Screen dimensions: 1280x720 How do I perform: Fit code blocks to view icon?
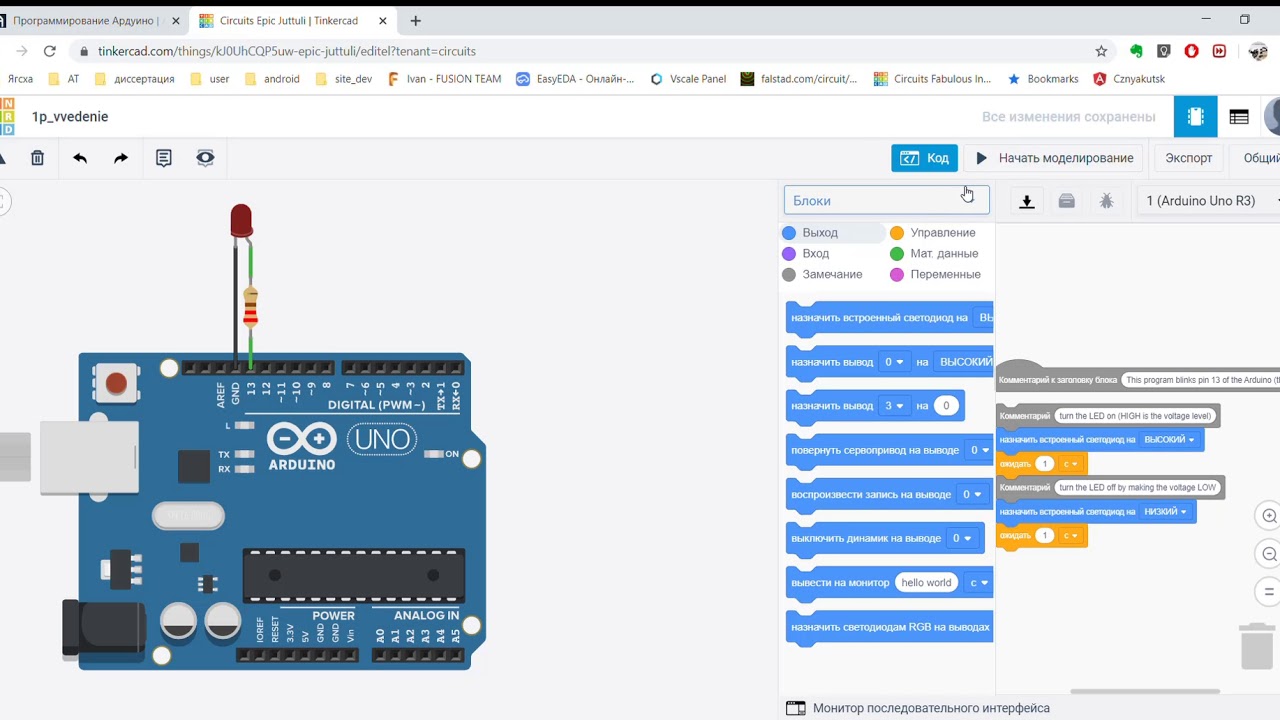pyautogui.click(x=1269, y=591)
